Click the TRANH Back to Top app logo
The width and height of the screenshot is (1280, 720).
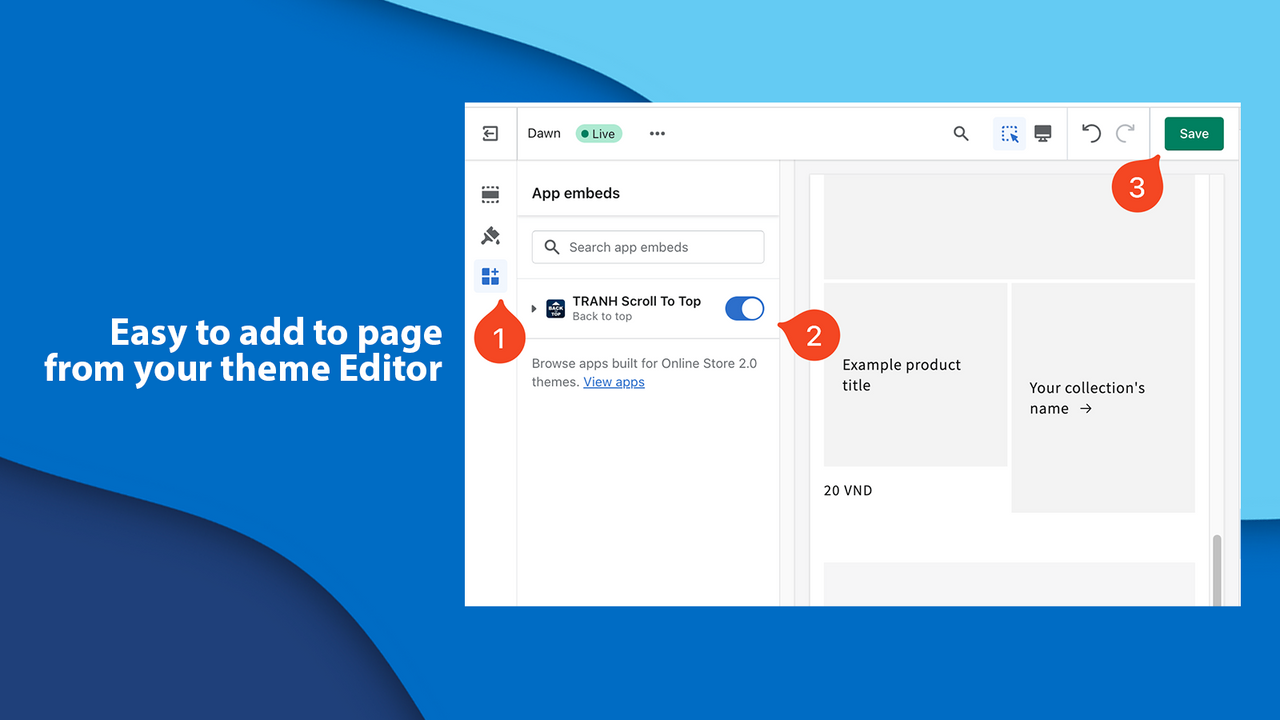[x=554, y=308]
